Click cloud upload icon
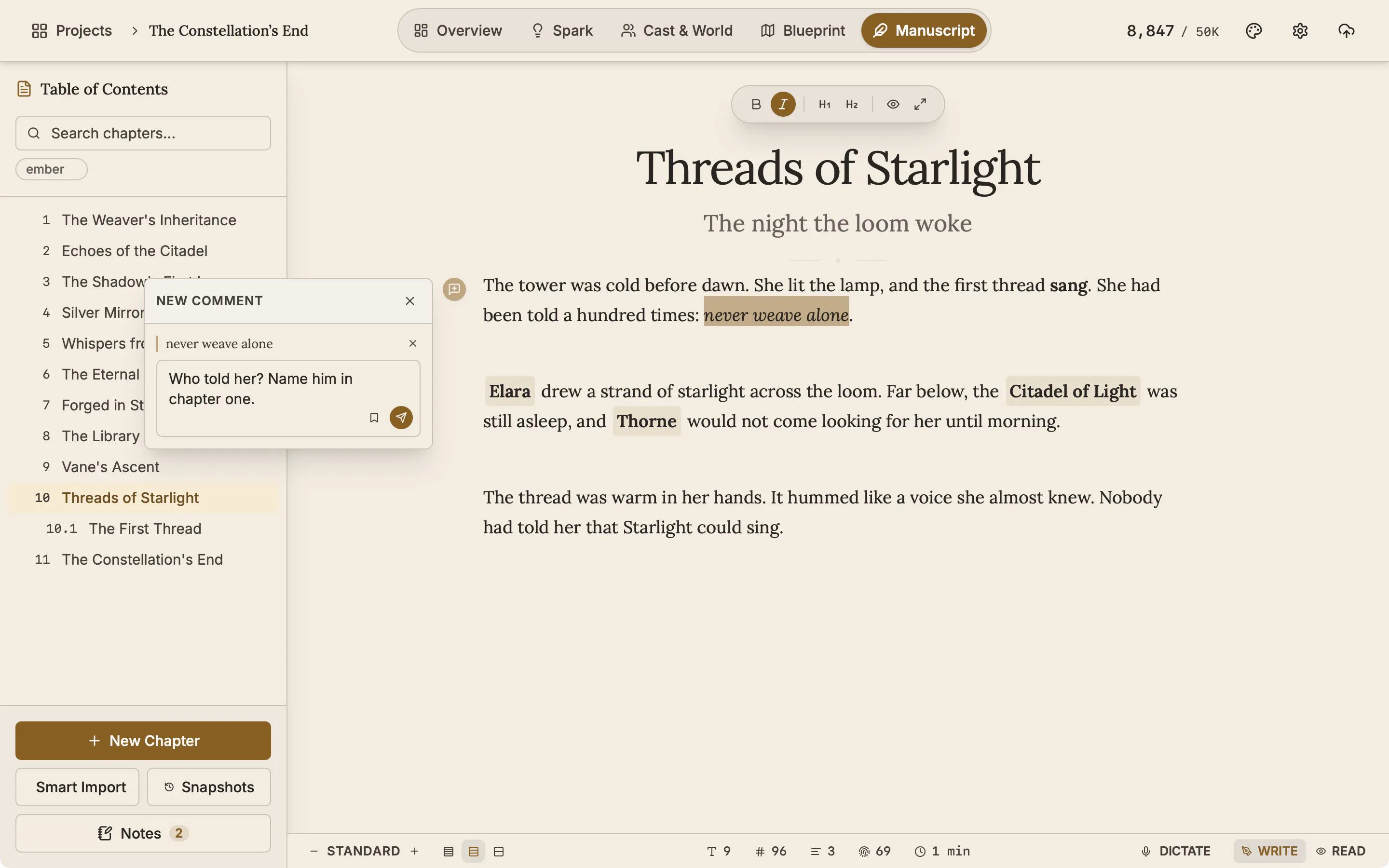Viewport: 1389px width, 868px height. [x=1347, y=30]
